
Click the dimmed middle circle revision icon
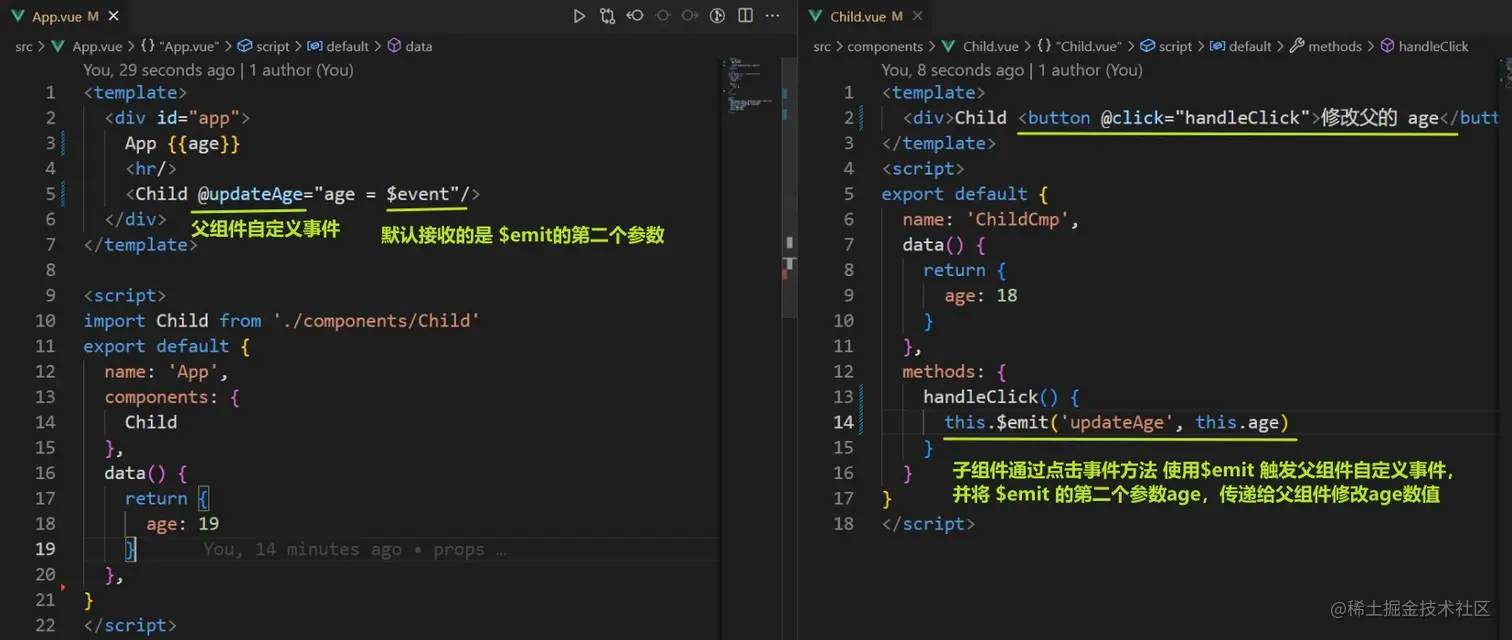coord(662,16)
